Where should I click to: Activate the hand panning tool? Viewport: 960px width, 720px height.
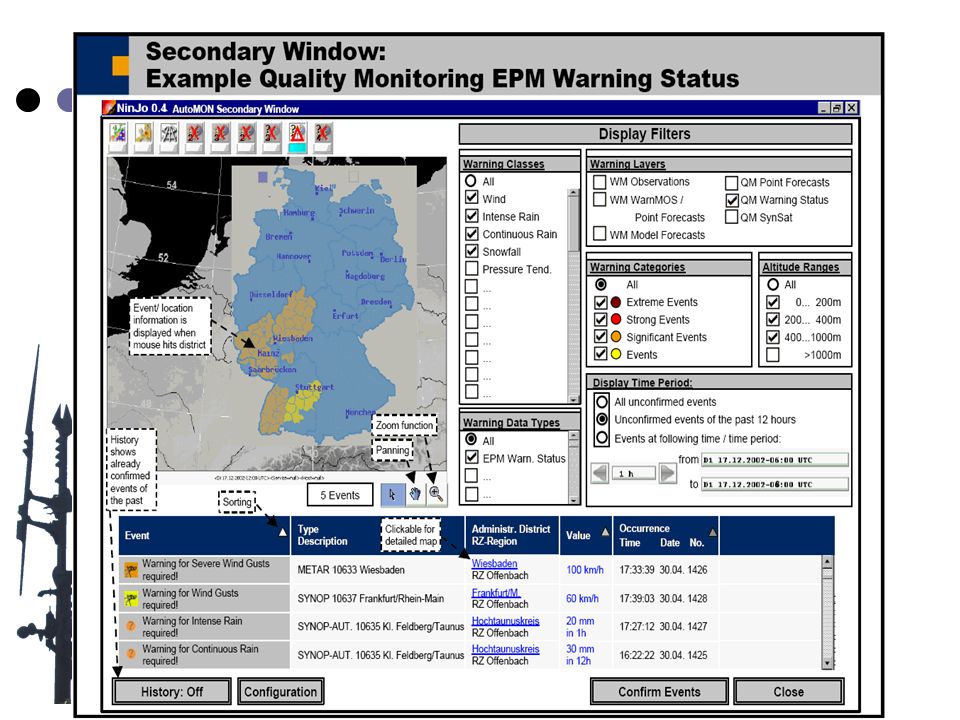pos(415,495)
